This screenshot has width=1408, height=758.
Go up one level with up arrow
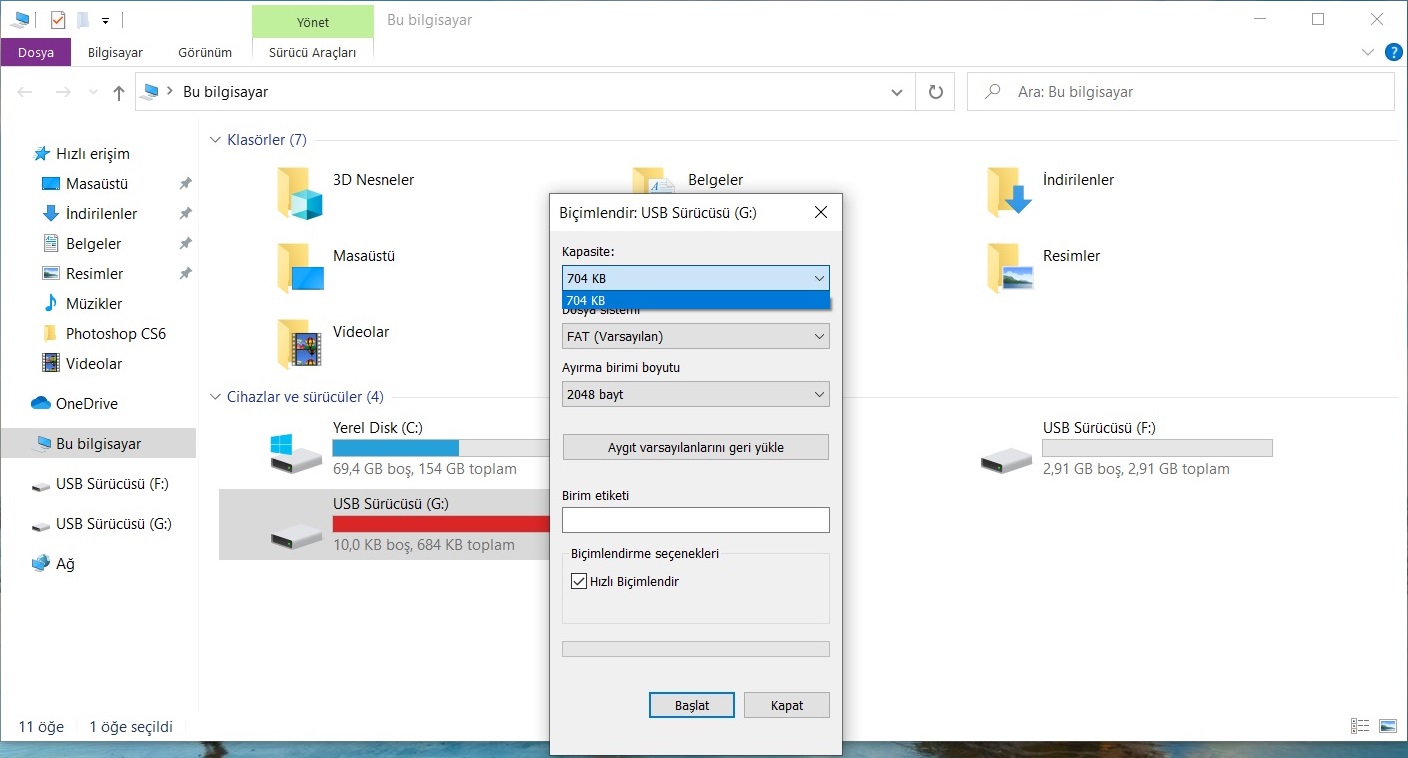pyautogui.click(x=119, y=92)
